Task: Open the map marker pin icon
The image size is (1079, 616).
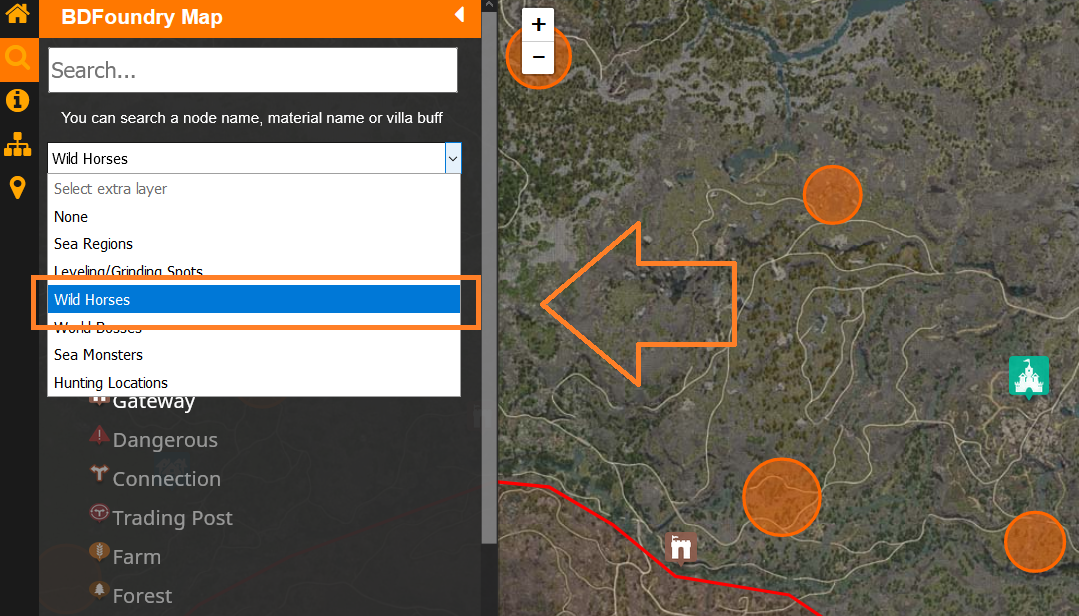Action: pos(17,187)
